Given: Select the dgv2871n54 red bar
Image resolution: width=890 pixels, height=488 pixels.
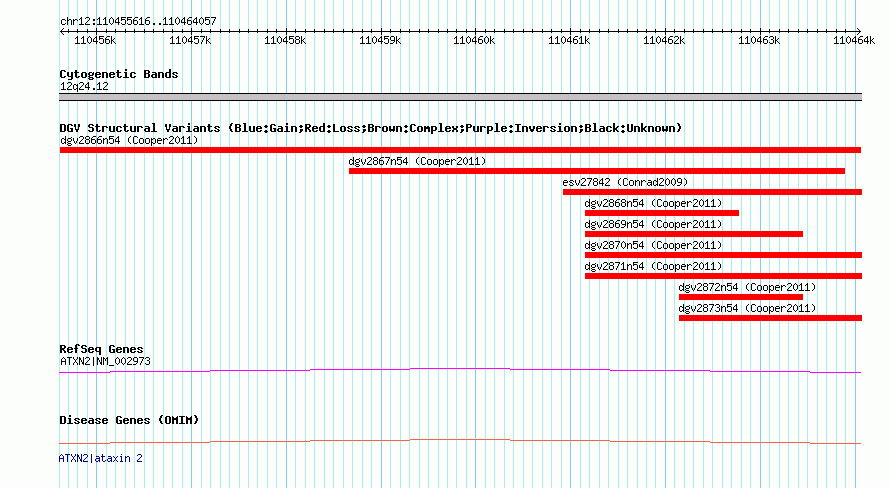Looking at the screenshot, I should (x=723, y=276).
